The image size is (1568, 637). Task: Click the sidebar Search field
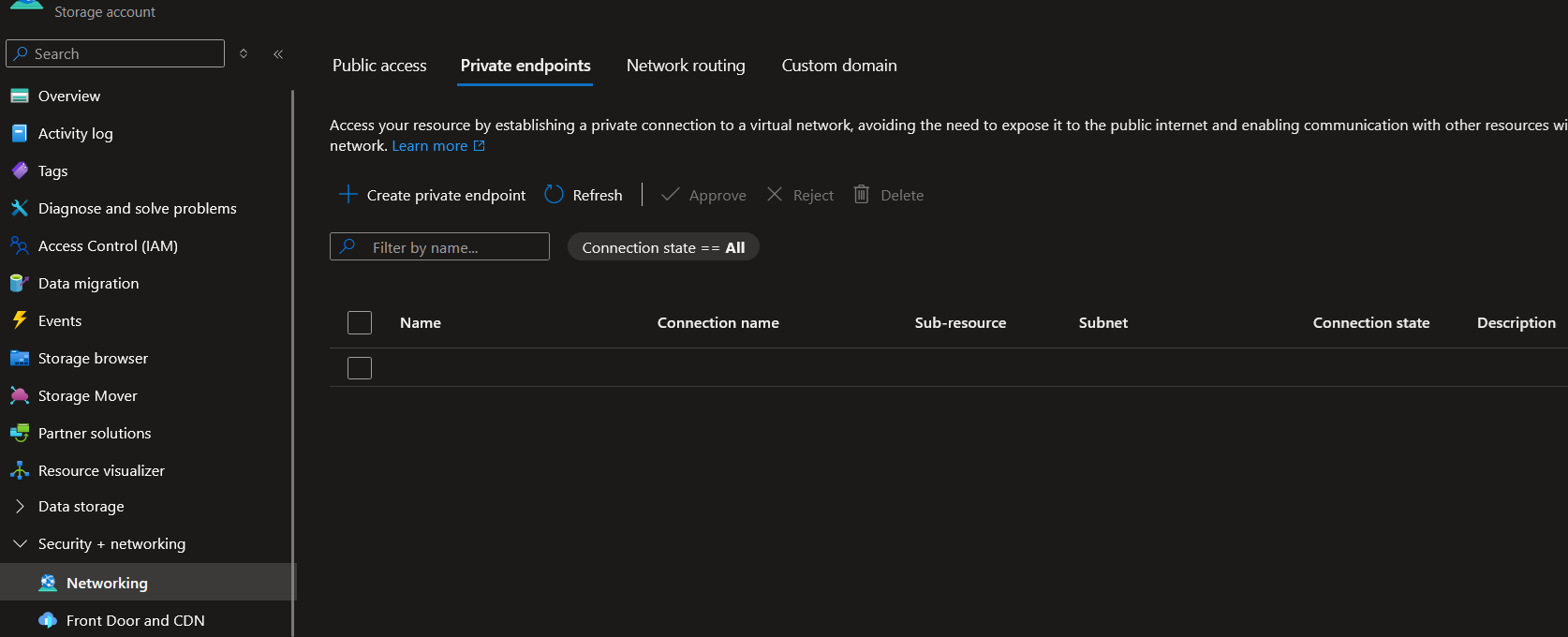115,53
